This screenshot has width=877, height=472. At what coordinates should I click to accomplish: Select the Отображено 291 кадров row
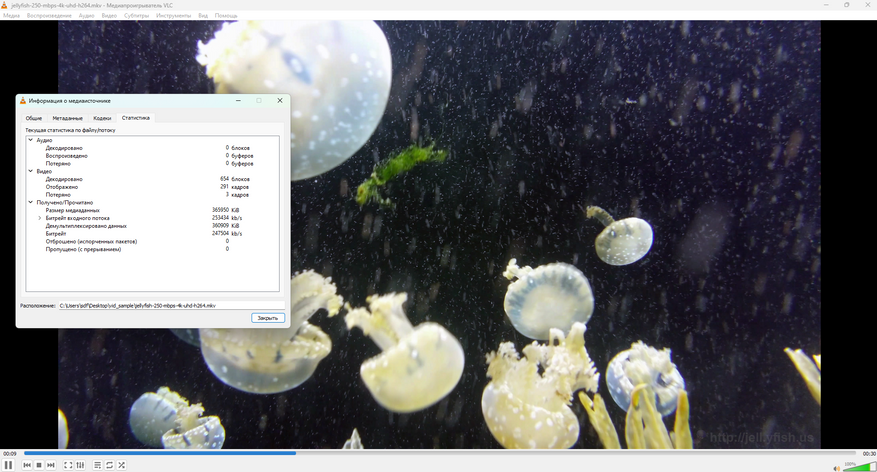click(152, 187)
